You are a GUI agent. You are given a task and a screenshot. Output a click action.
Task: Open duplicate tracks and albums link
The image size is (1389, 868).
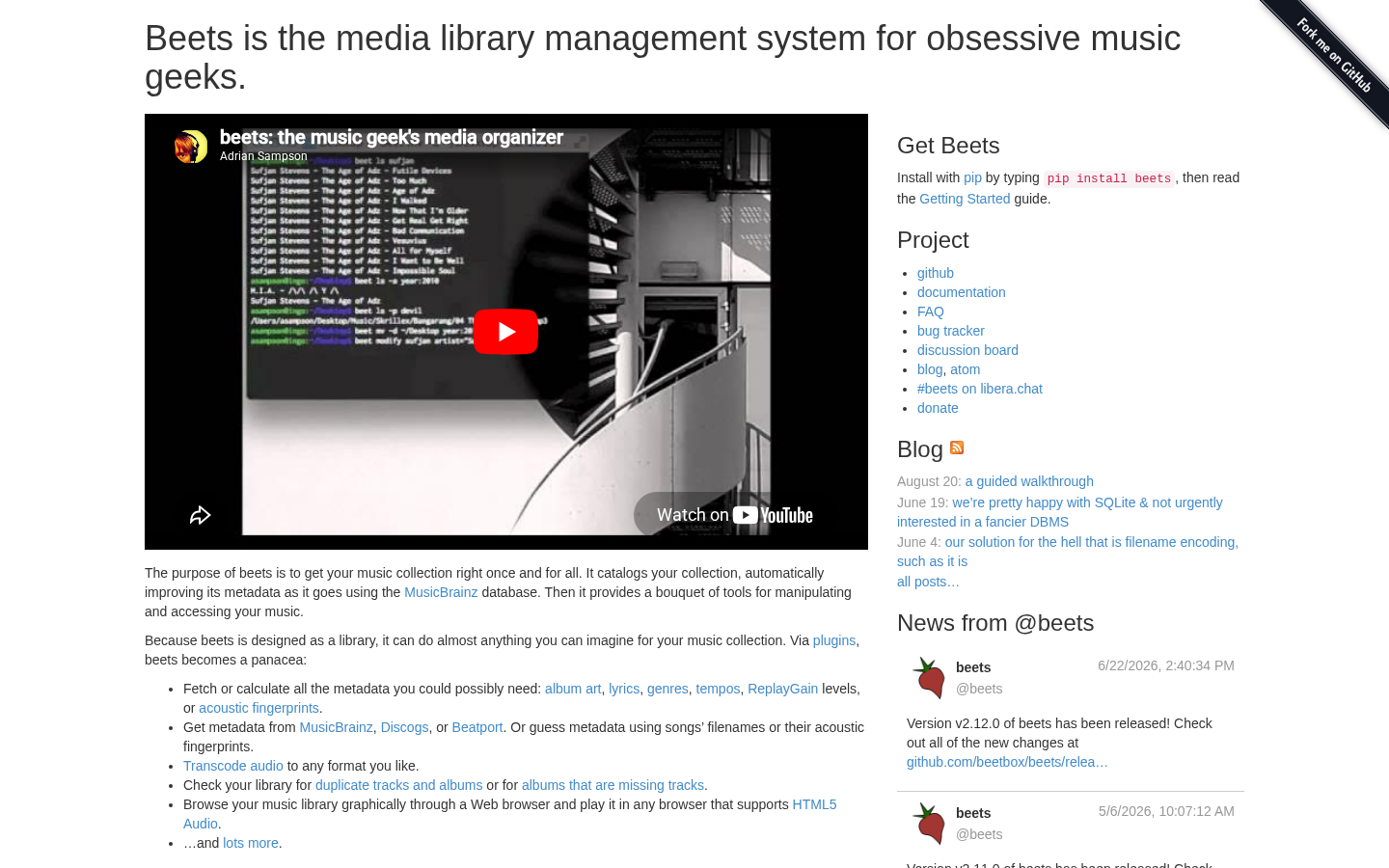tap(398, 785)
